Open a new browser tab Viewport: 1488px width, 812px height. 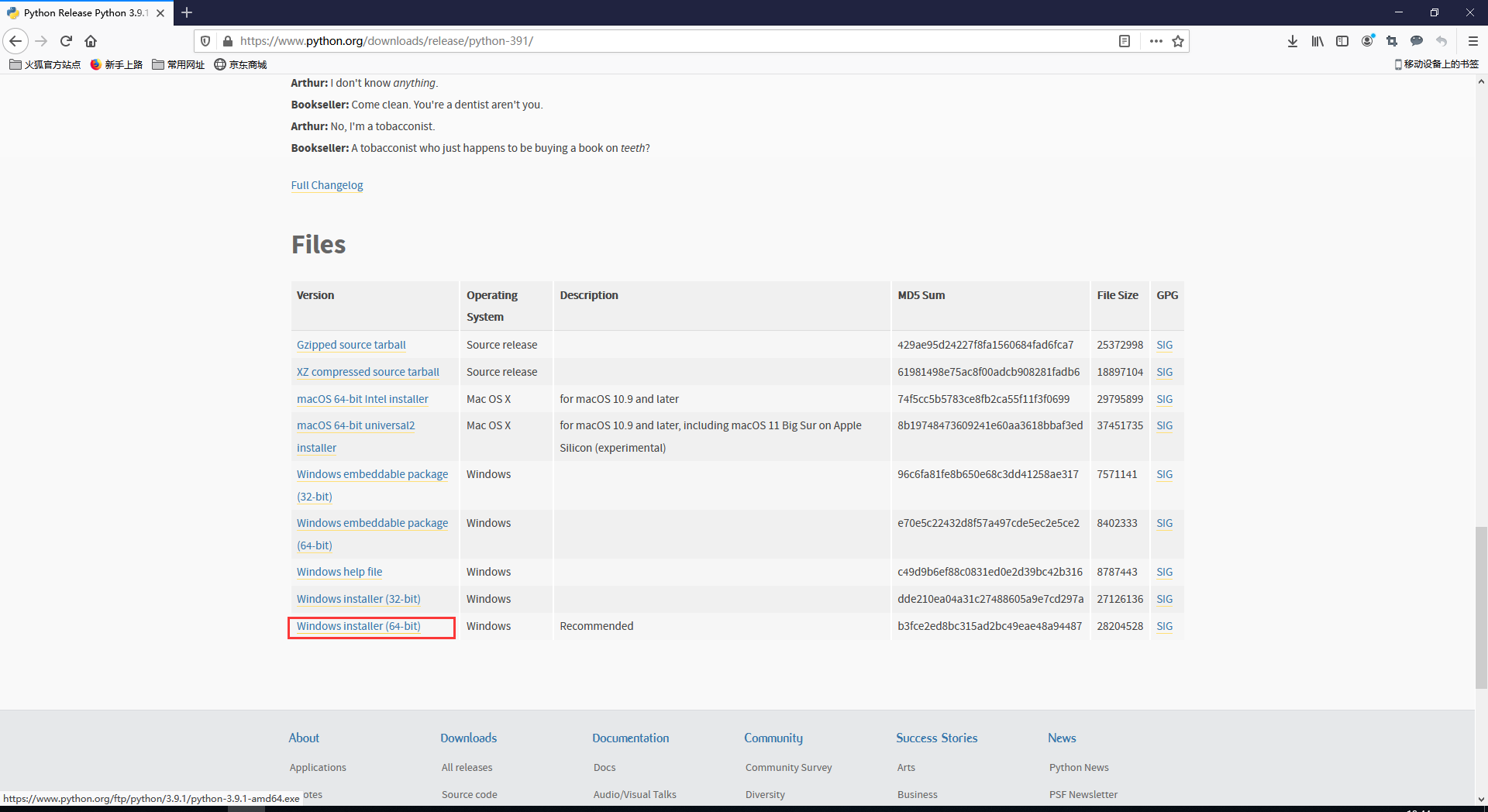pos(187,12)
